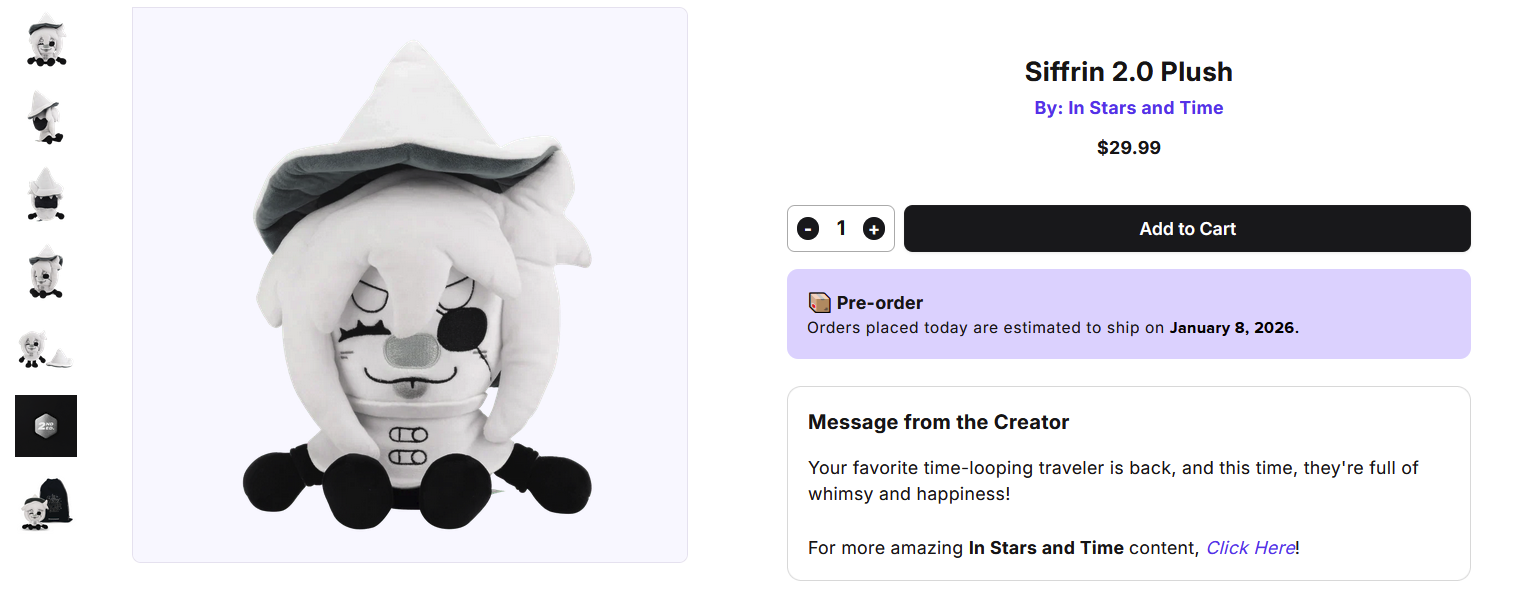The width and height of the screenshot is (1528, 595).
Task: Open the black hexagon badge thumbnail
Action: pos(46,426)
